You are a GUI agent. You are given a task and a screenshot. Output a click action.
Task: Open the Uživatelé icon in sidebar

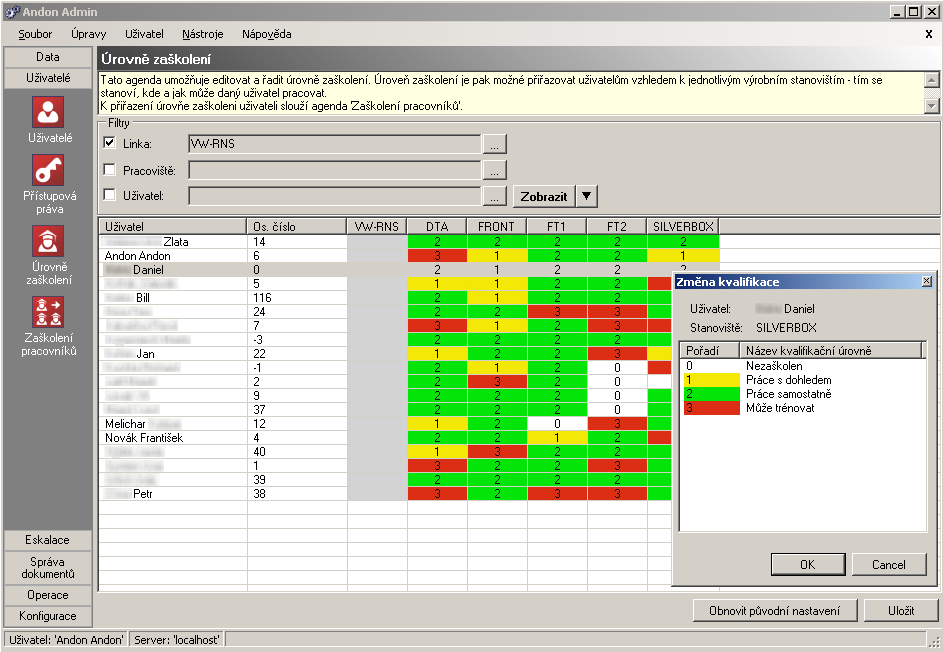click(49, 112)
